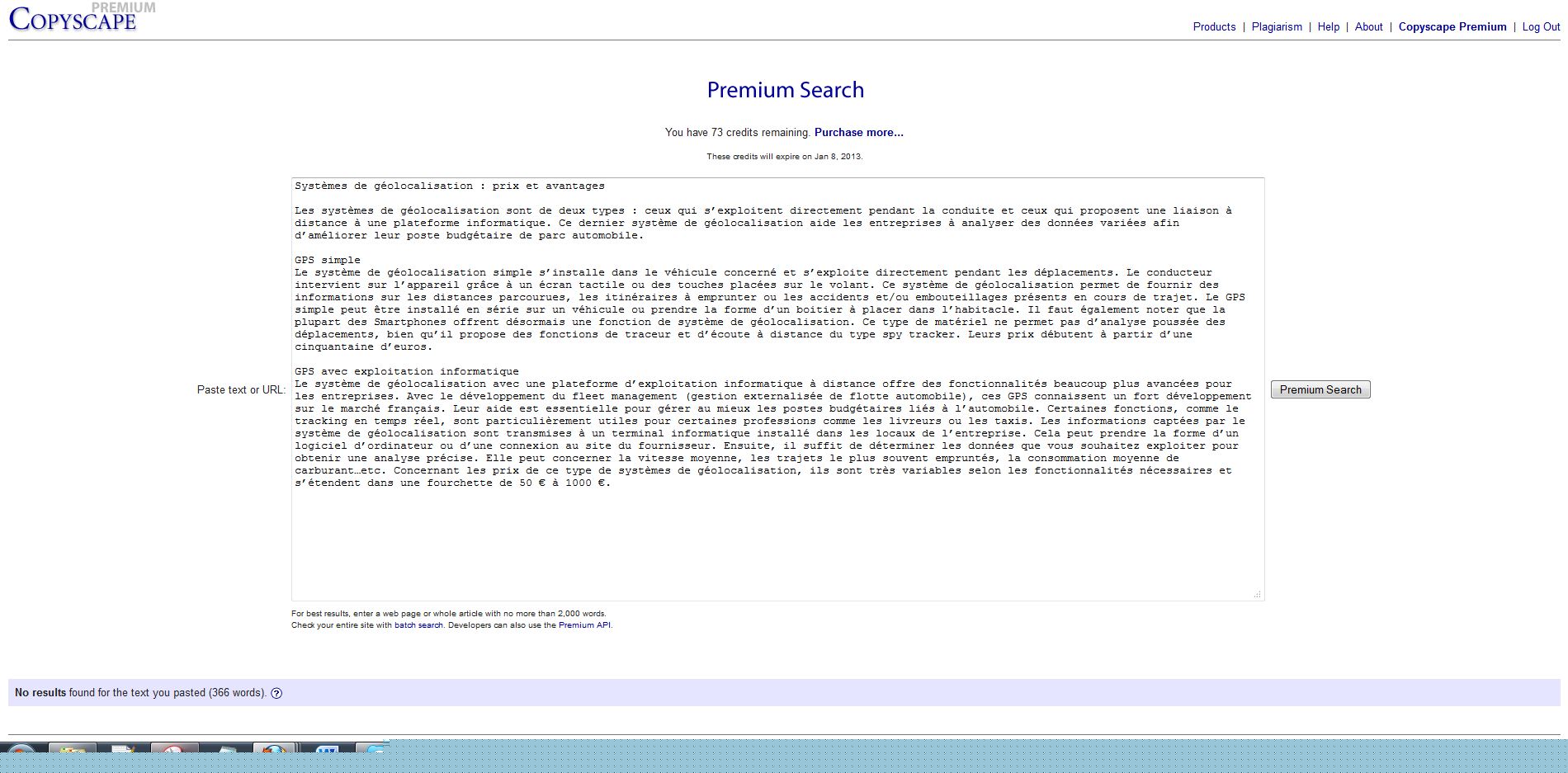The width and height of the screenshot is (1568, 773).
Task: Open the Premium API link
Action: [x=584, y=625]
